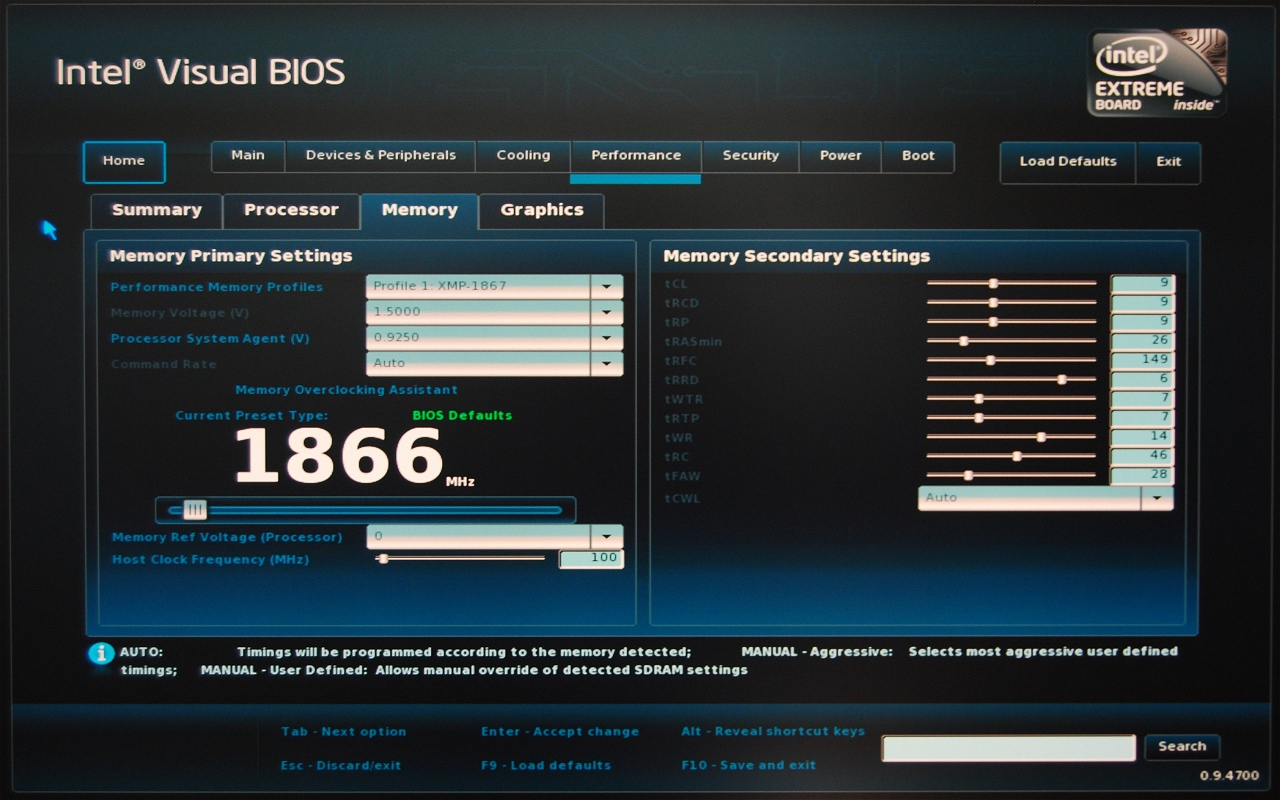Go to the Power tab
The width and height of the screenshot is (1280, 800).
click(x=841, y=156)
